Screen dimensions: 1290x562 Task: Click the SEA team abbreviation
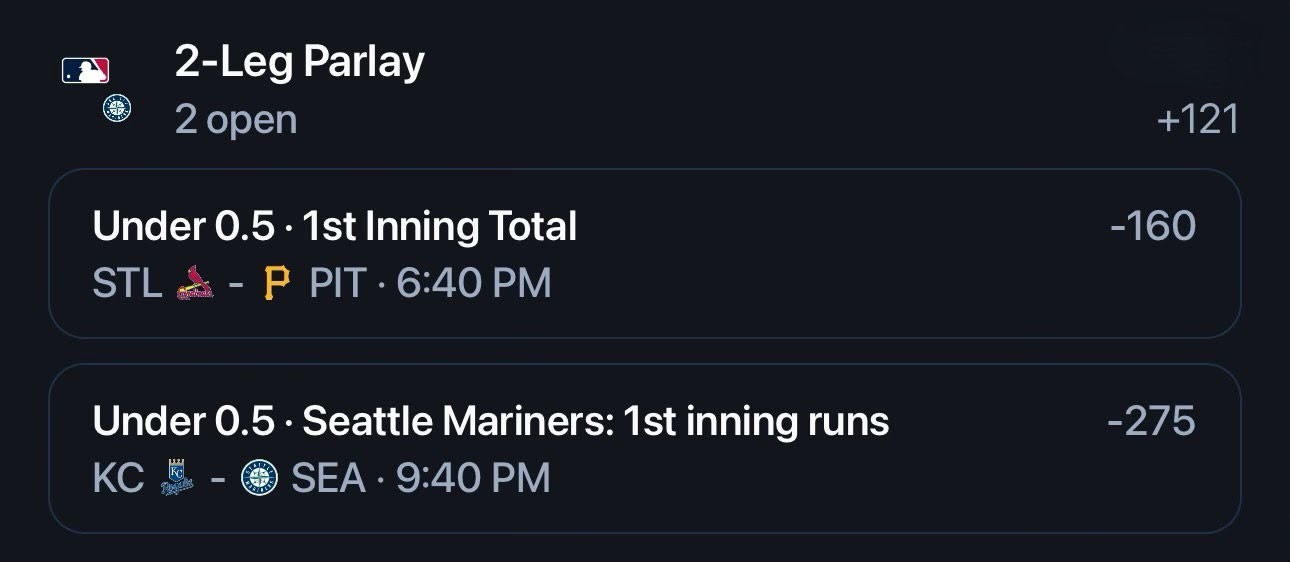point(328,478)
